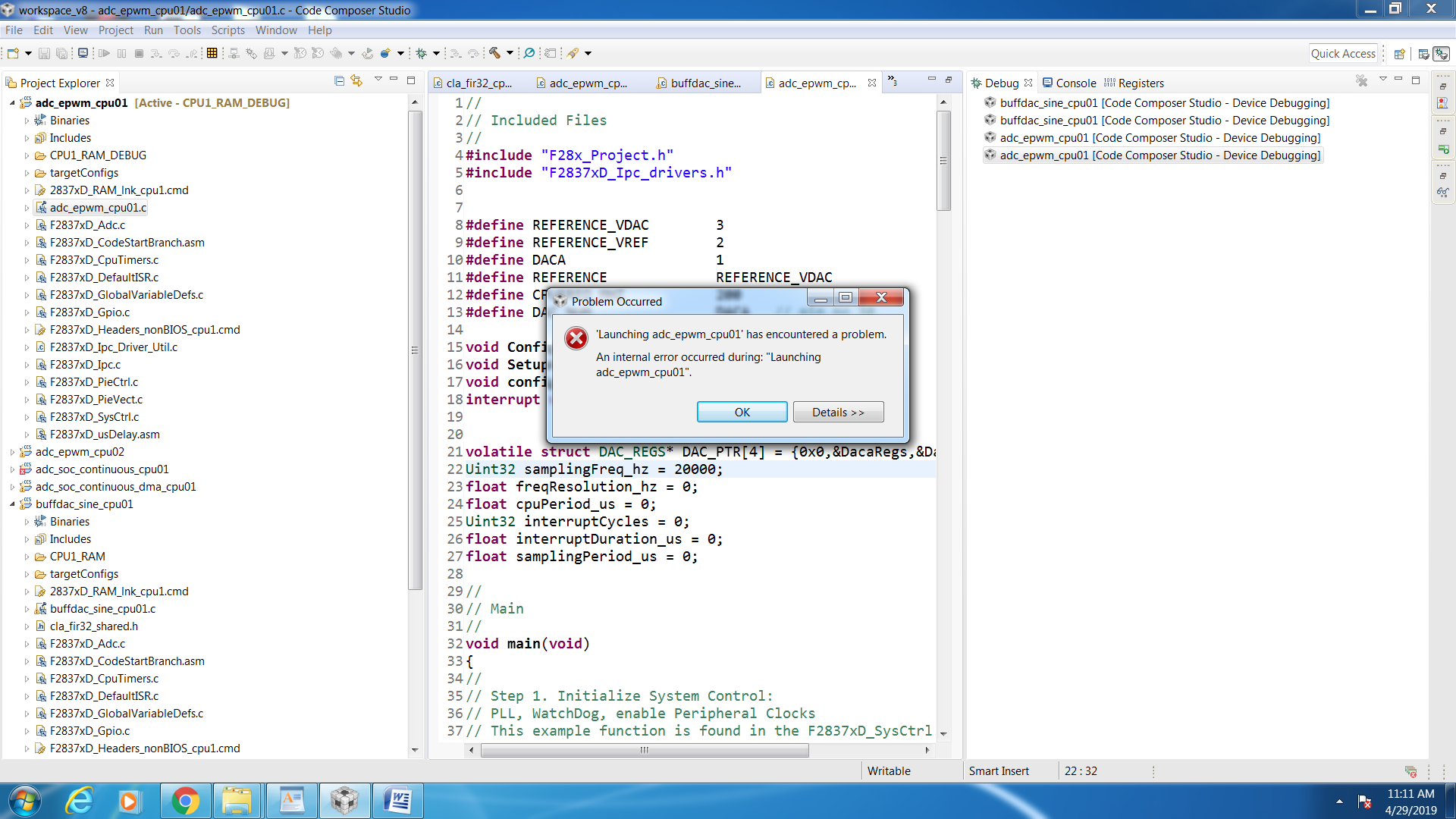Click Remove All Terminated Launches icon in Debug view
Image resolution: width=1456 pixels, height=819 pixels.
[x=1362, y=81]
